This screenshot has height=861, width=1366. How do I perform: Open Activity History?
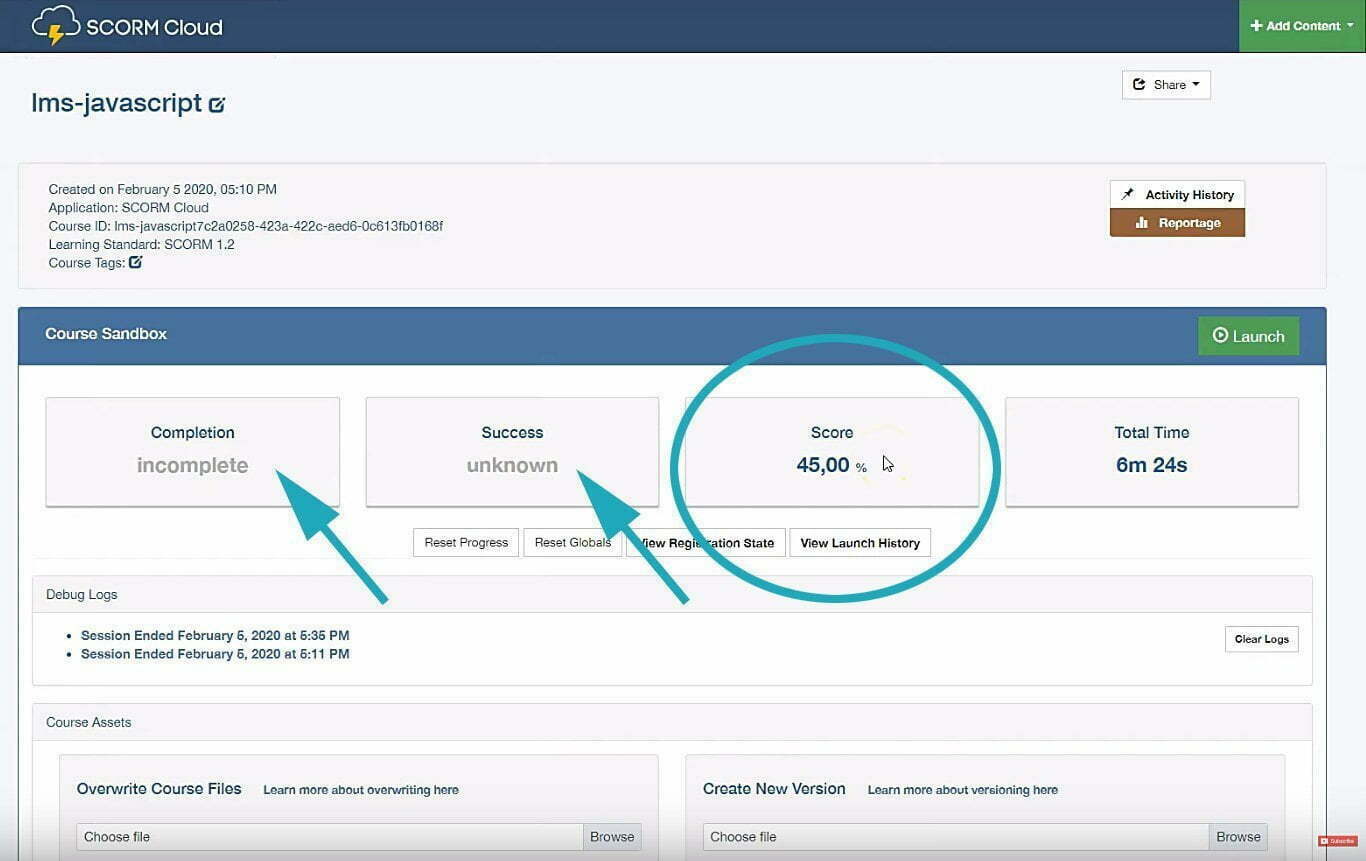1177,194
